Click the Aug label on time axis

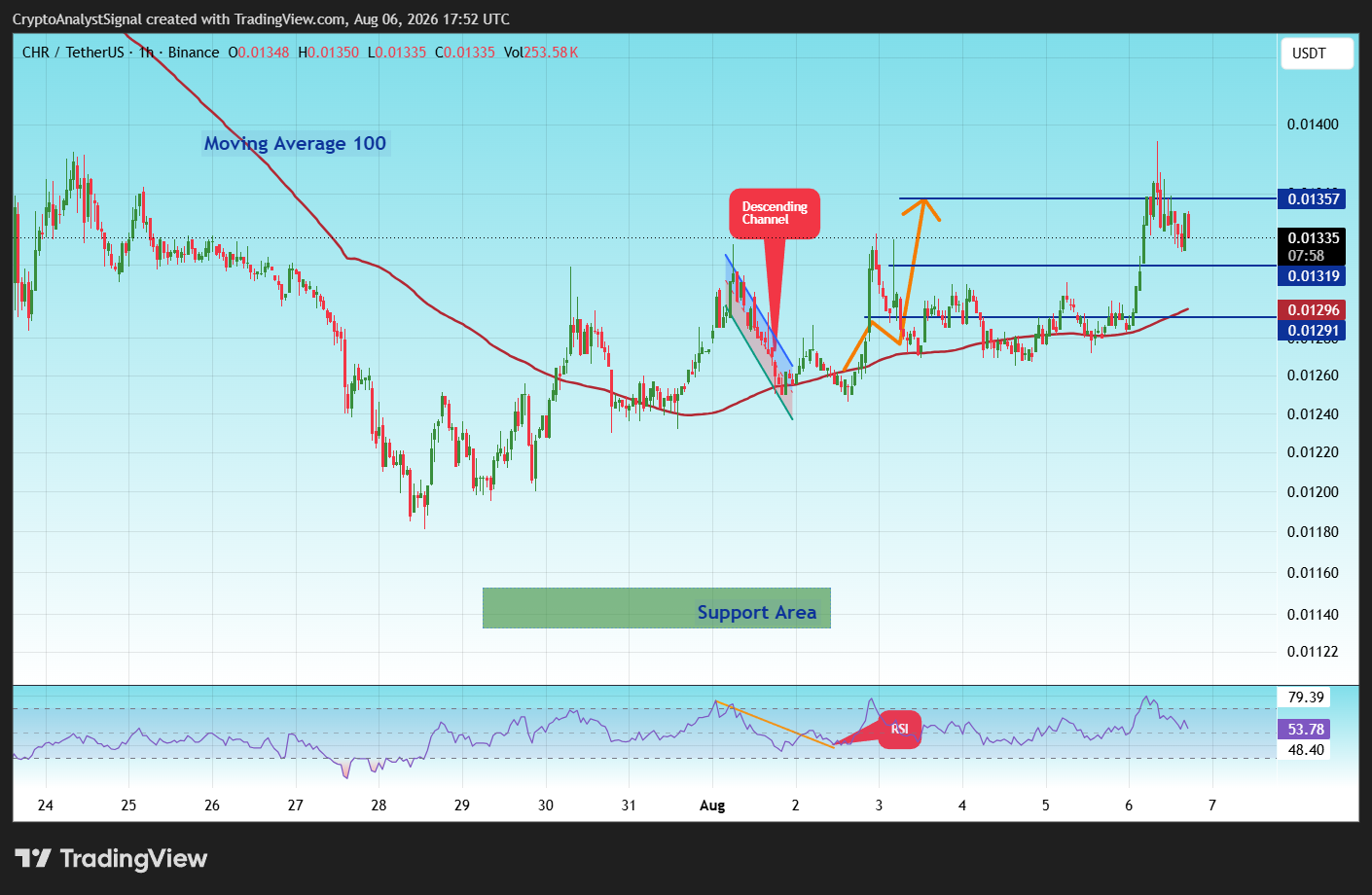[712, 805]
